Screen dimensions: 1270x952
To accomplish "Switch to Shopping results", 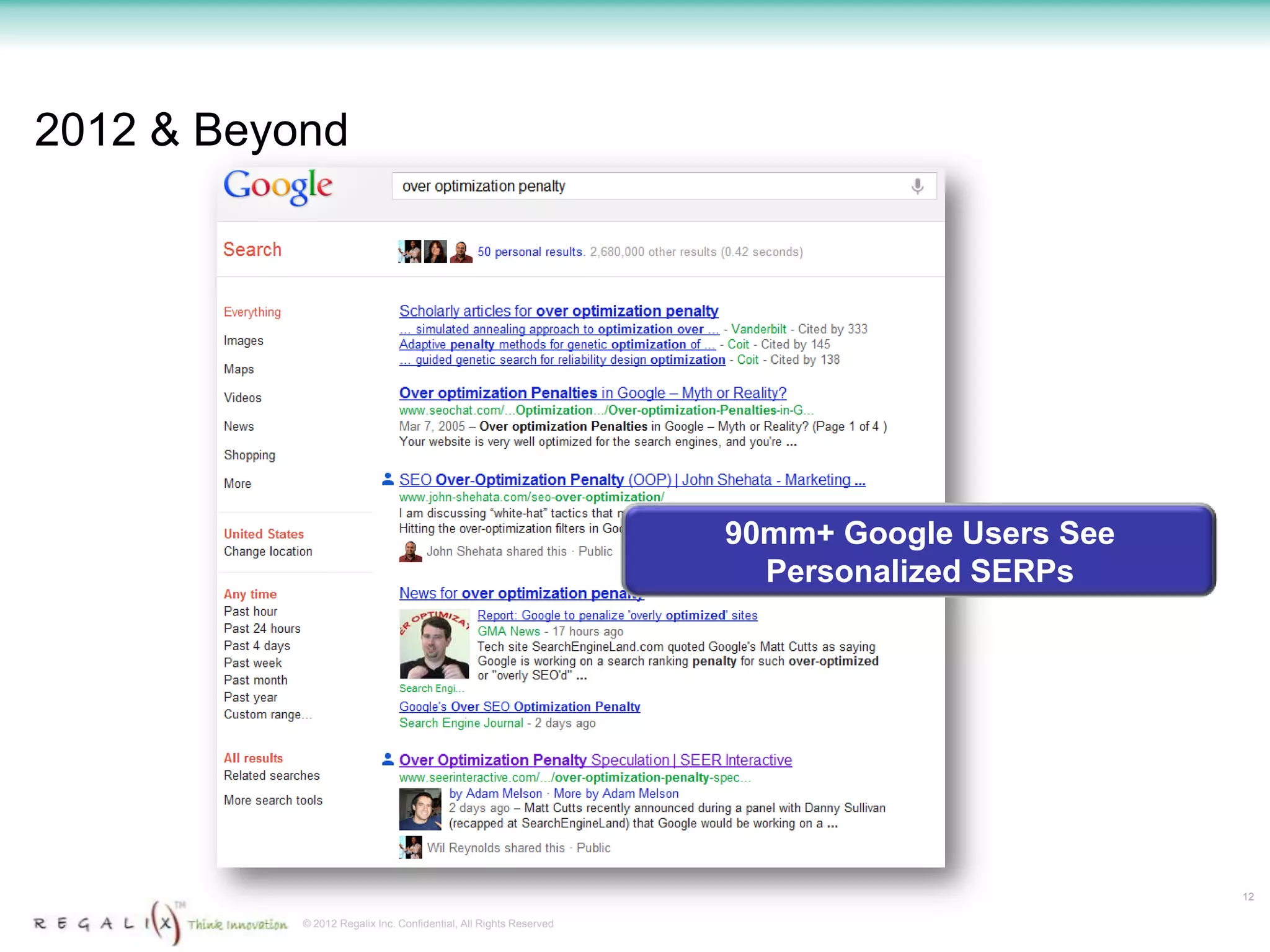I will [249, 455].
